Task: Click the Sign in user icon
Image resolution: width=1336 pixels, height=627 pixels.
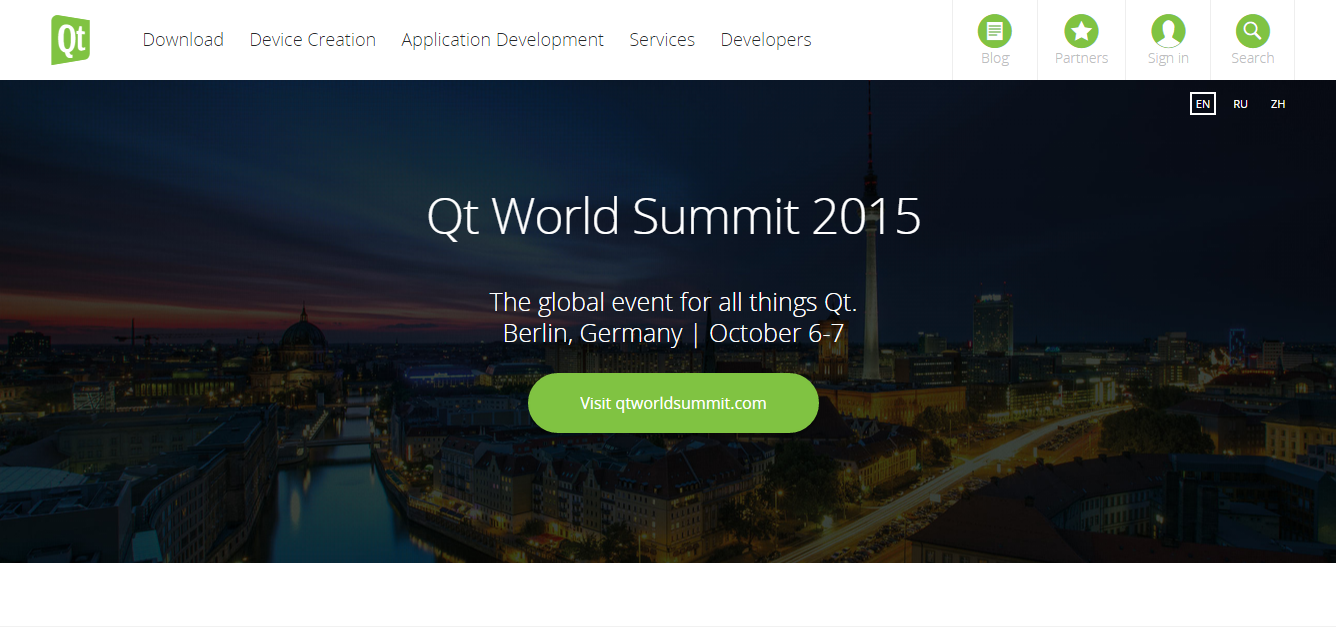Action: coord(1168,31)
